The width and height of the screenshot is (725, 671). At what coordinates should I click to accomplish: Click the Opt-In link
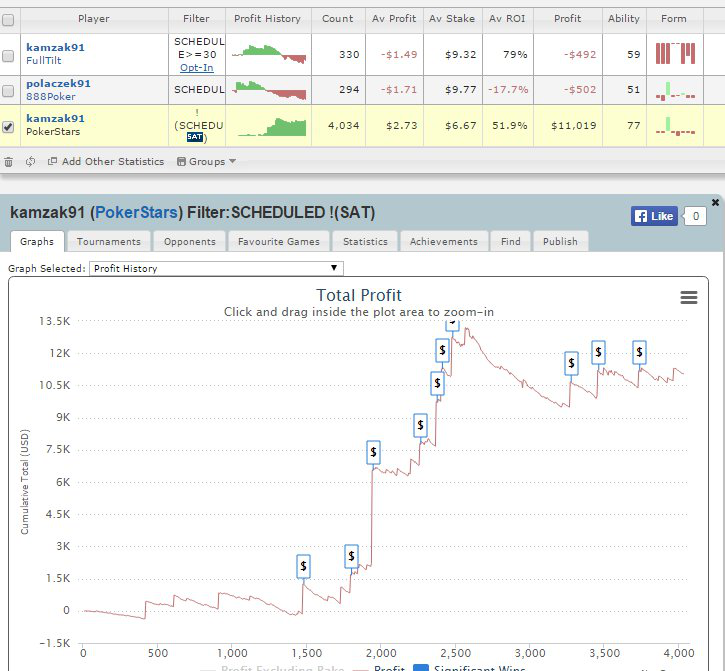click(197, 68)
